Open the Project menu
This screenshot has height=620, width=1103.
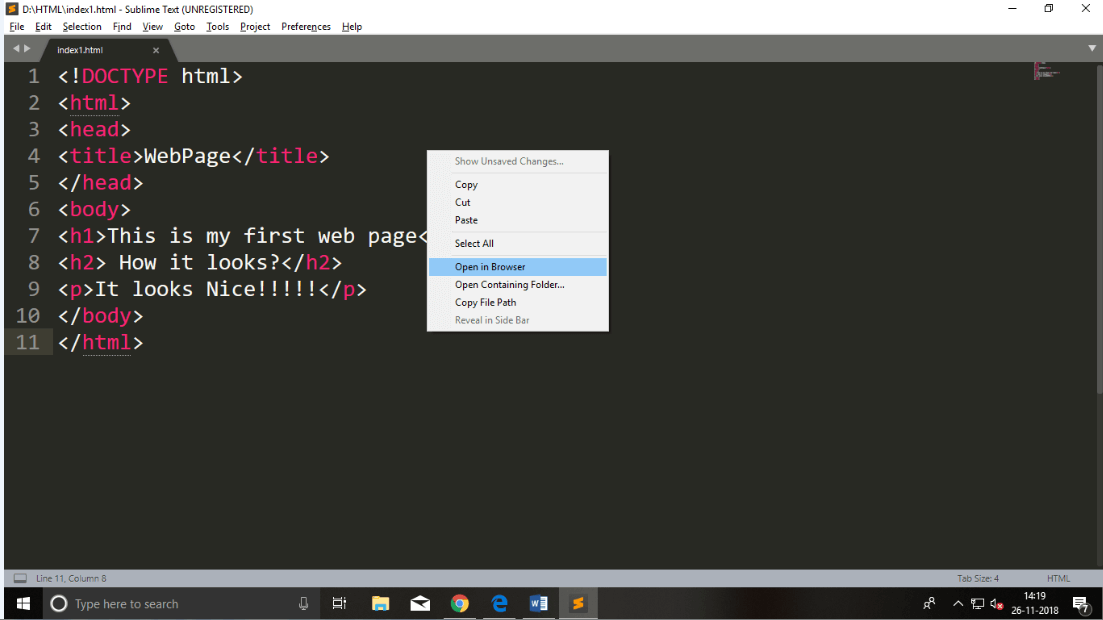[x=255, y=27]
